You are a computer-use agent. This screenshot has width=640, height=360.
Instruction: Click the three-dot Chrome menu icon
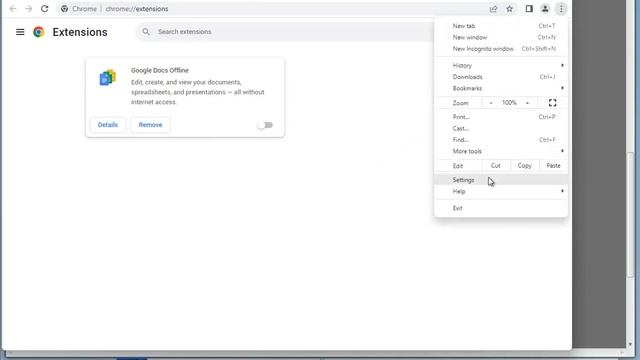[561, 9]
